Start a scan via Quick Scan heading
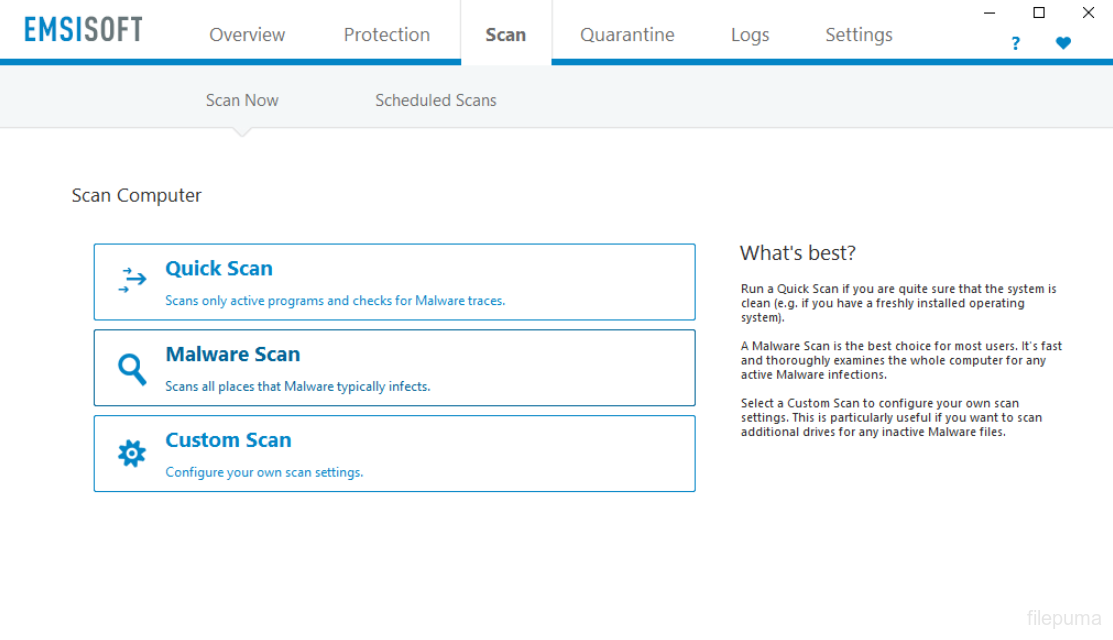The width and height of the screenshot is (1113, 640). coord(219,268)
